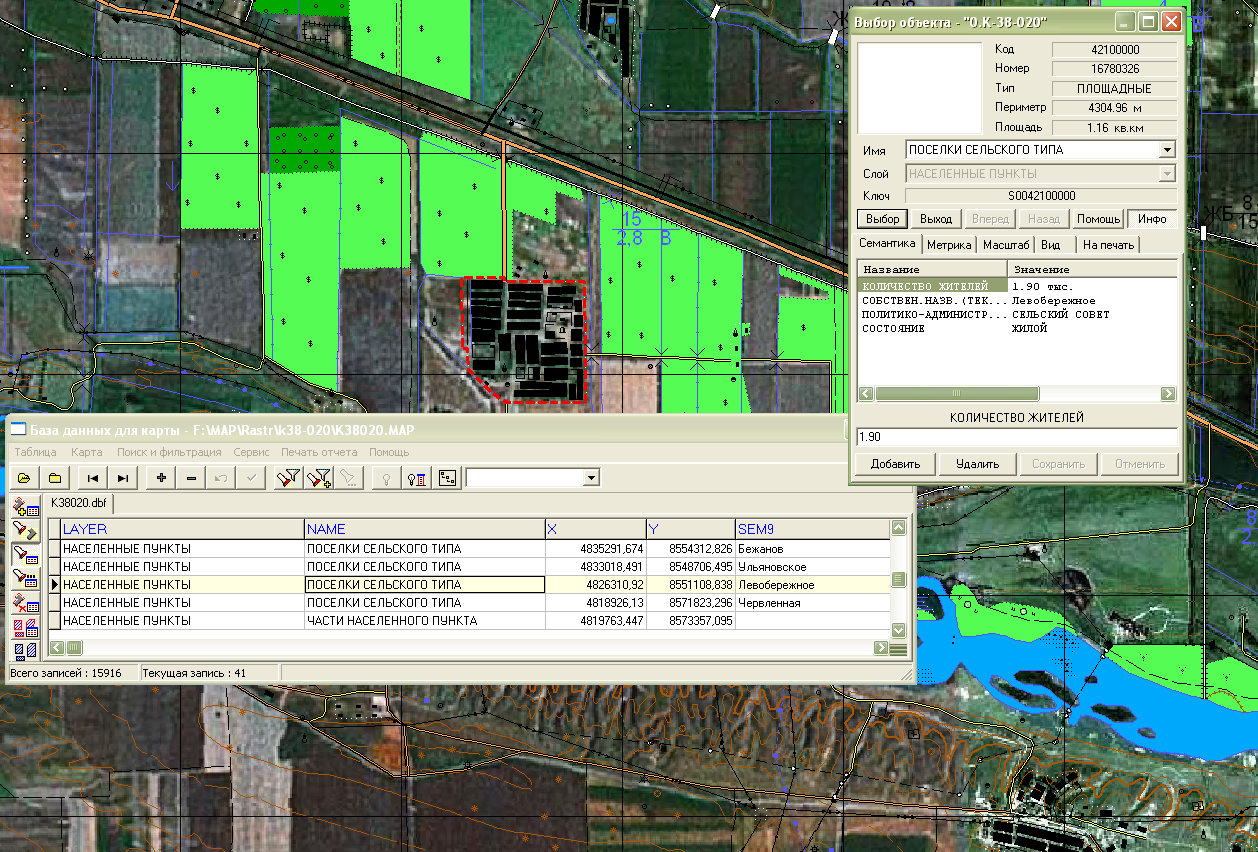
Task: Click the Помощь button in object window
Action: point(1098,219)
